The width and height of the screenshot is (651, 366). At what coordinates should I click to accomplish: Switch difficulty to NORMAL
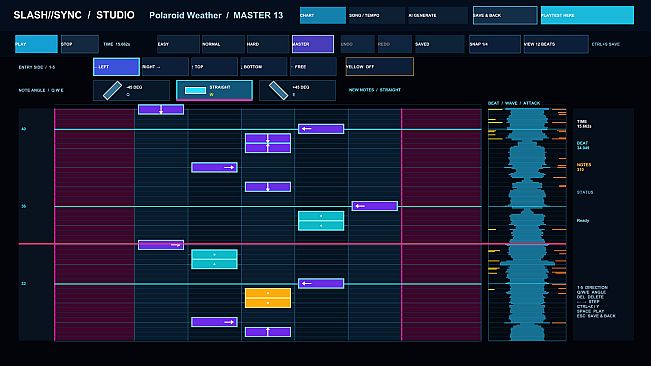[x=223, y=44]
